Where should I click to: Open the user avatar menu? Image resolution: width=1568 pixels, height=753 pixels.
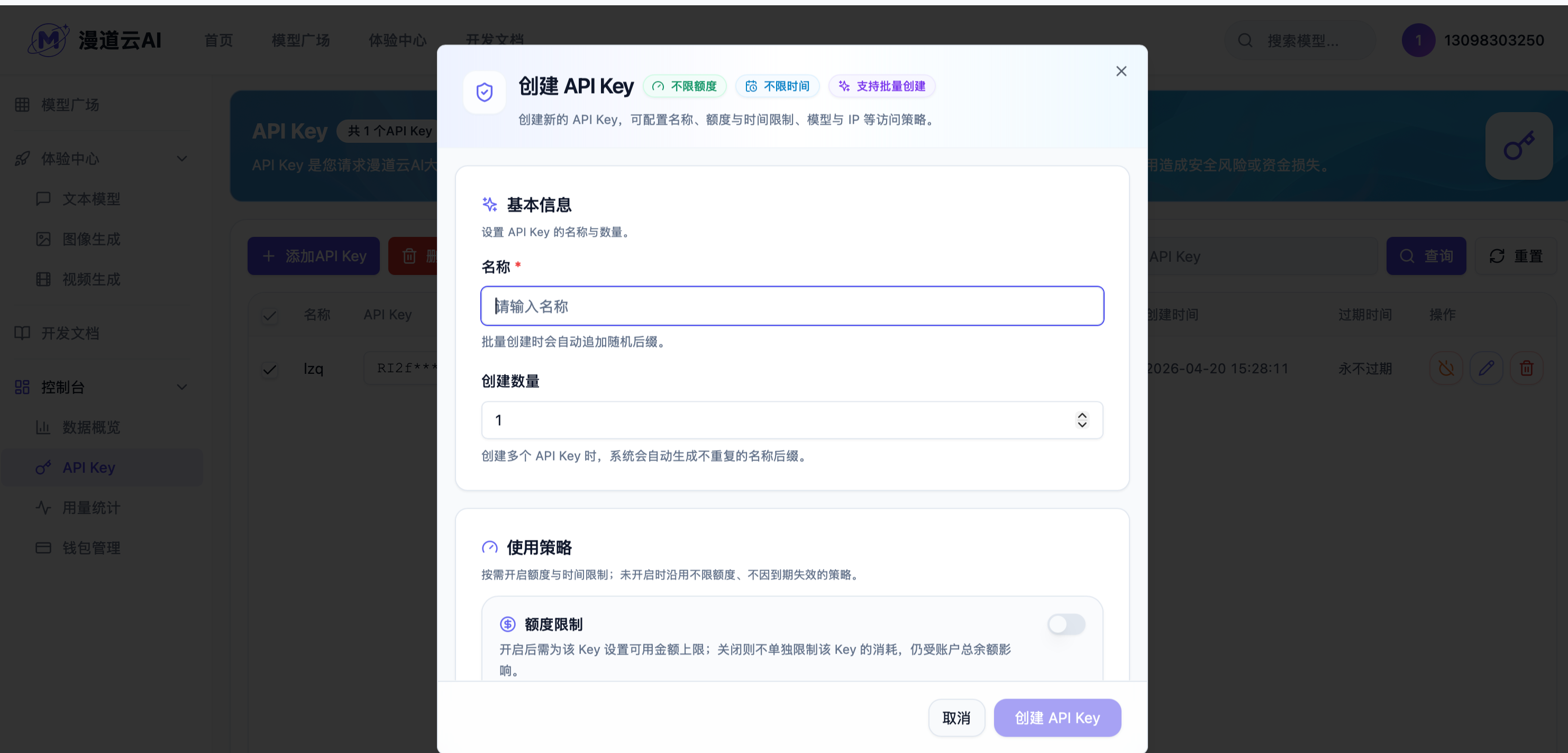click(1418, 40)
